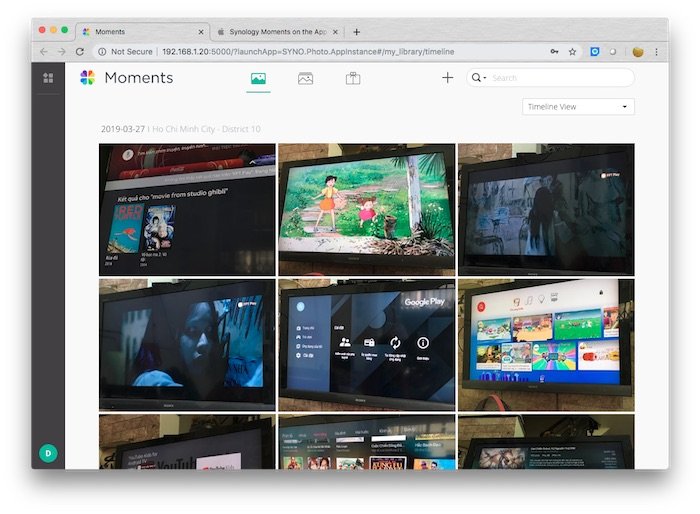This screenshot has height=514, width=700.
Task: Go back in browser history
Action: coord(44,52)
